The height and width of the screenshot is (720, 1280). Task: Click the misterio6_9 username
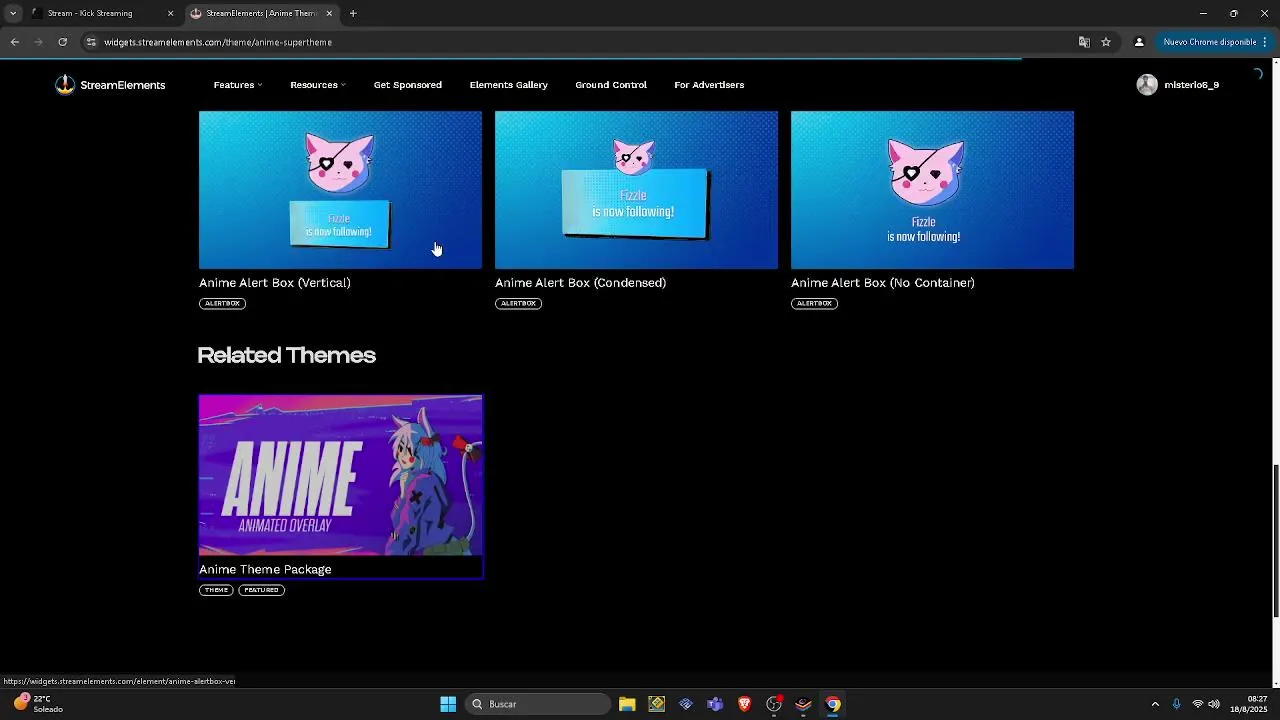(1191, 85)
